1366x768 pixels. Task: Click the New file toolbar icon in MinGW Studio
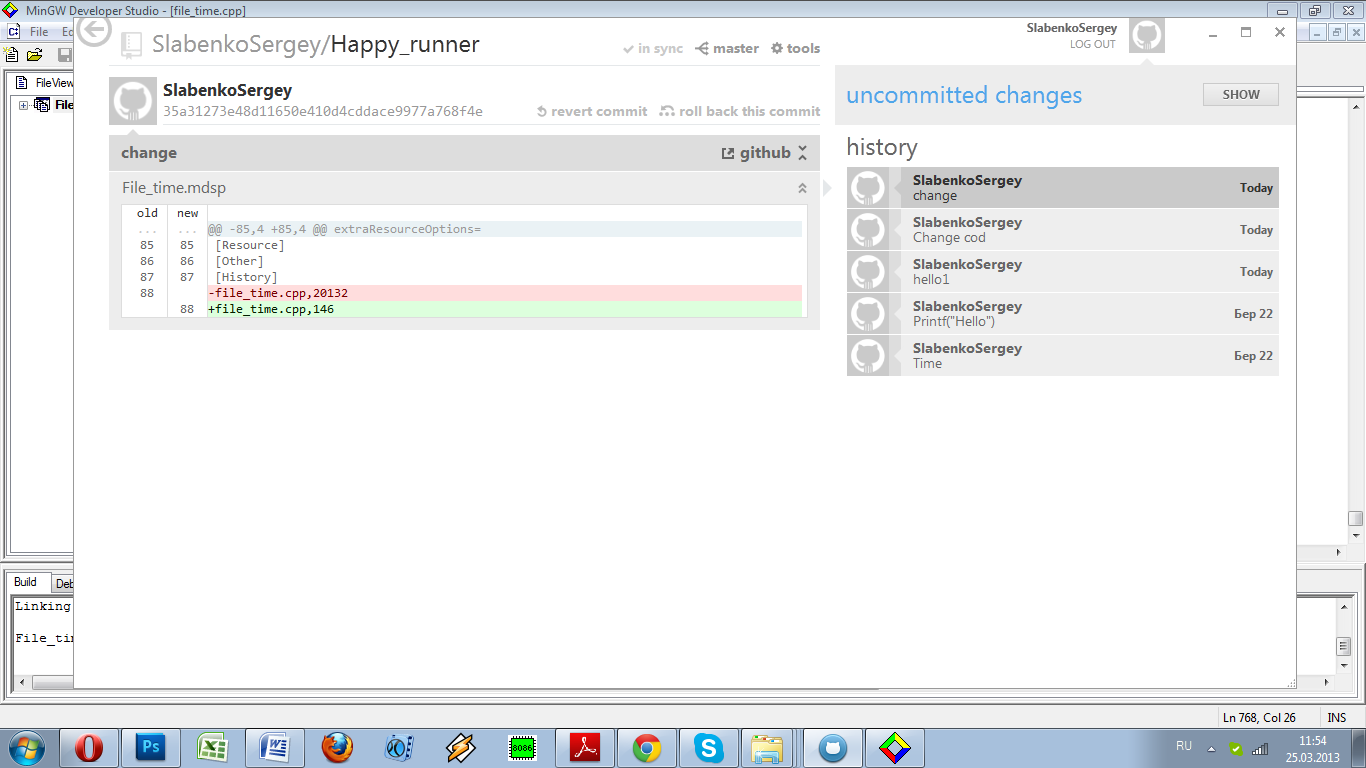(x=12, y=54)
